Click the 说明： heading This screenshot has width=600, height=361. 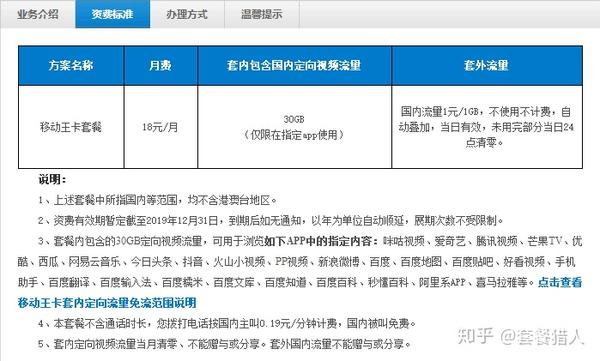point(52,179)
